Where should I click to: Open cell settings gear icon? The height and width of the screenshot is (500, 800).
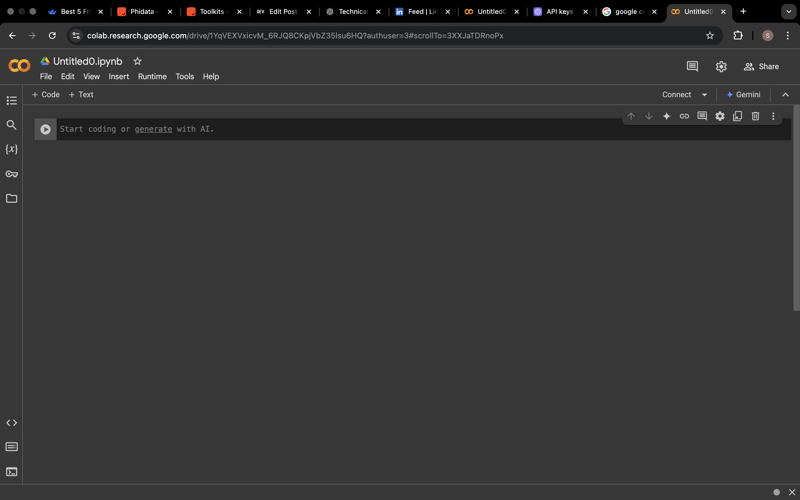(719, 116)
